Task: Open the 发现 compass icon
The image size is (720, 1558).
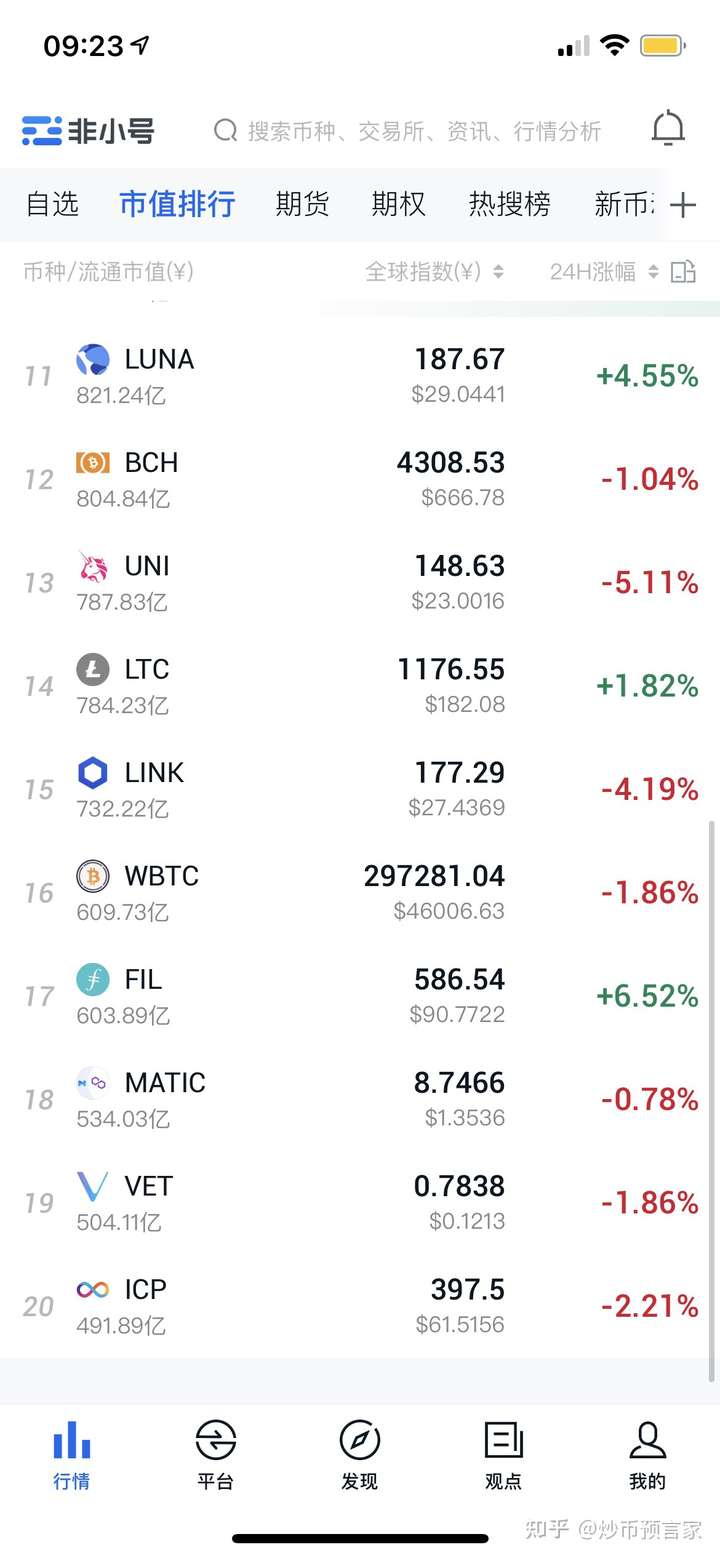Action: (360, 1441)
